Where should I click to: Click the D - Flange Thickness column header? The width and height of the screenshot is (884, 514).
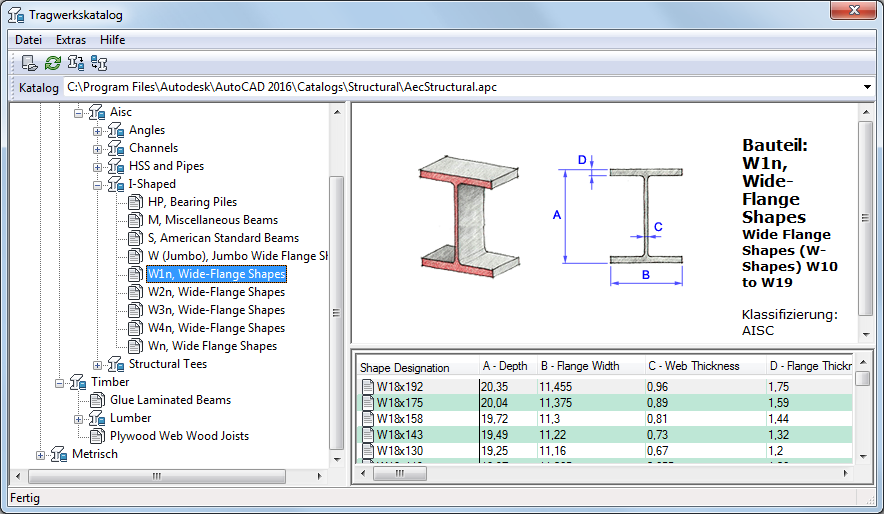click(810, 367)
